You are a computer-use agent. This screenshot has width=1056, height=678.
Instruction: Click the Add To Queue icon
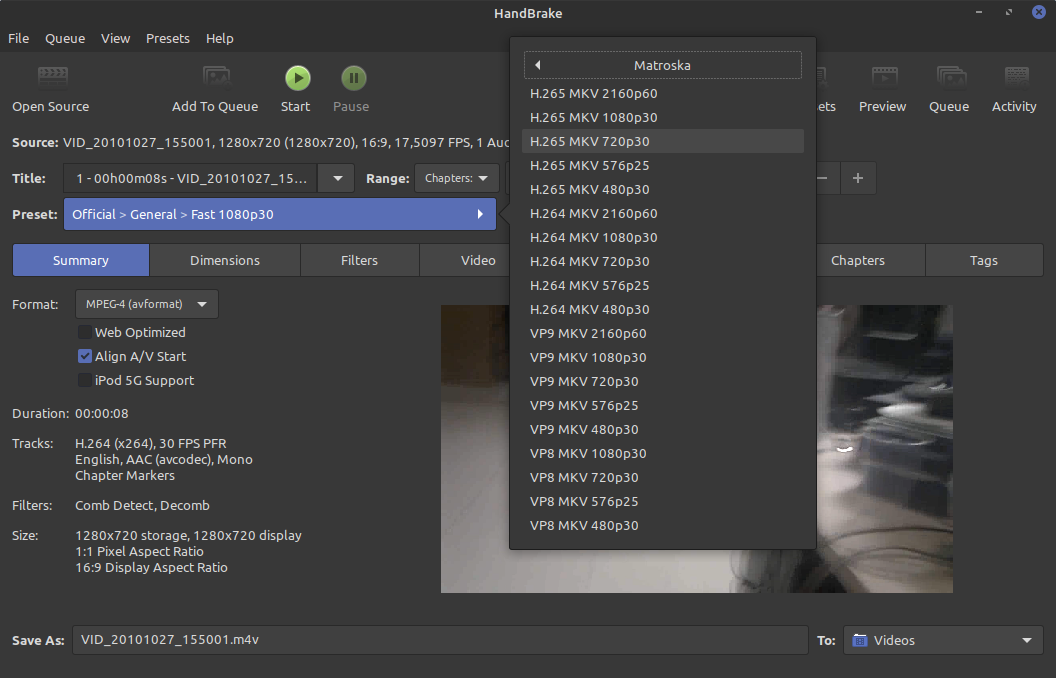coord(216,78)
